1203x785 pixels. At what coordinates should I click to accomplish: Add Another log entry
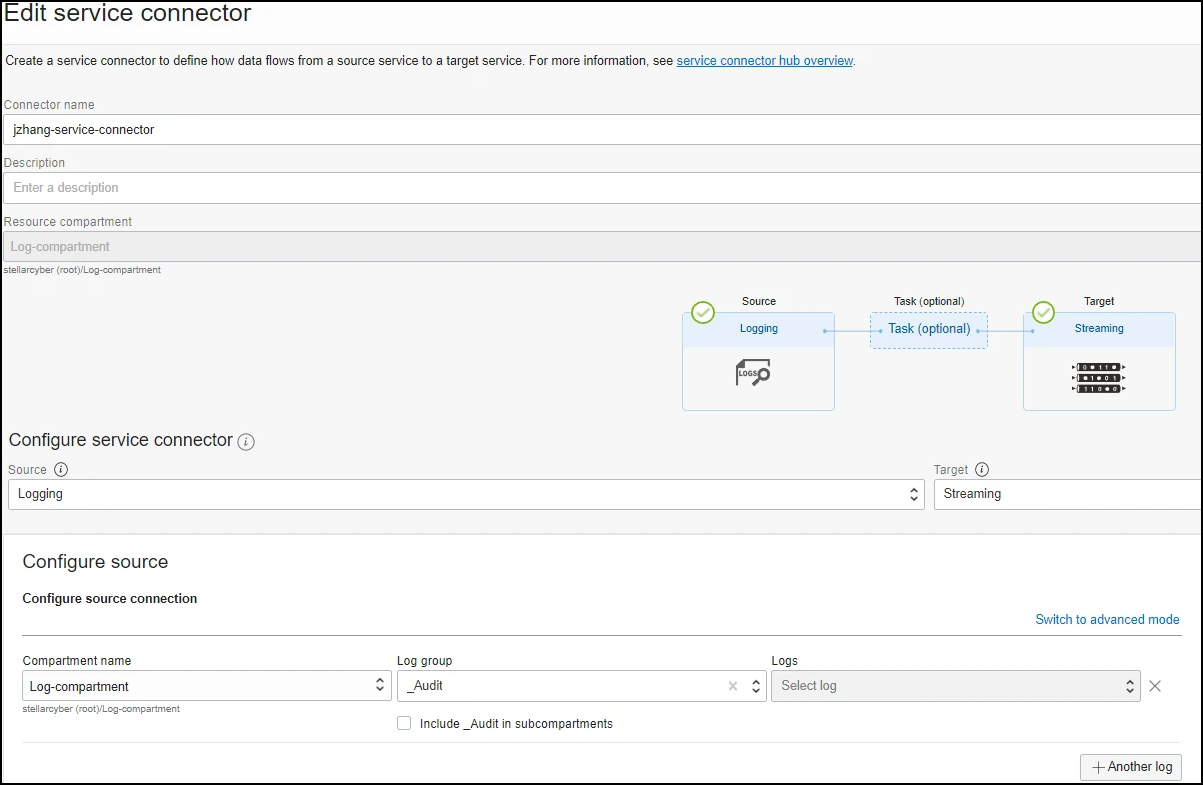coord(1131,767)
